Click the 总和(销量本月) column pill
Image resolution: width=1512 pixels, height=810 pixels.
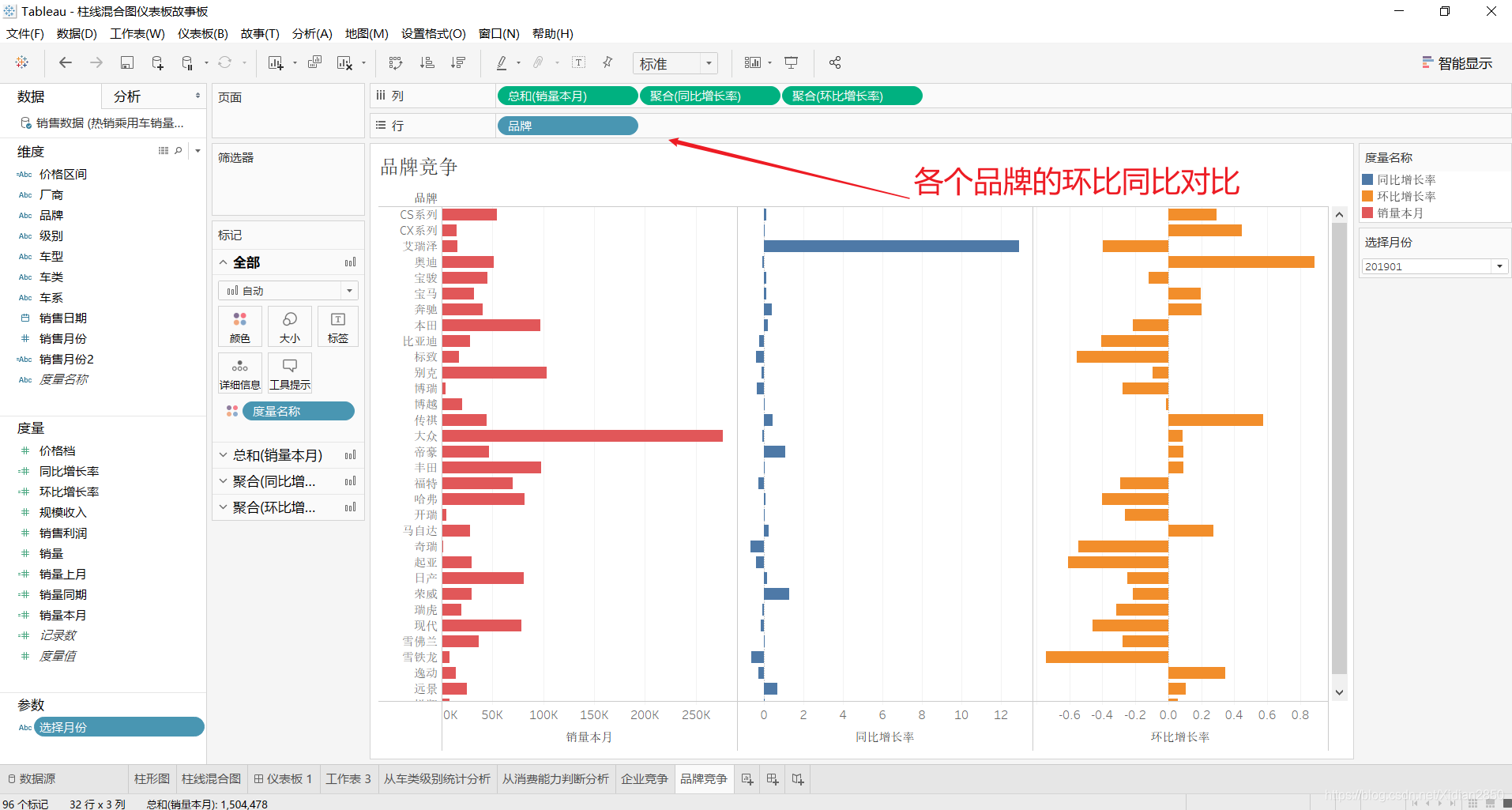click(567, 96)
